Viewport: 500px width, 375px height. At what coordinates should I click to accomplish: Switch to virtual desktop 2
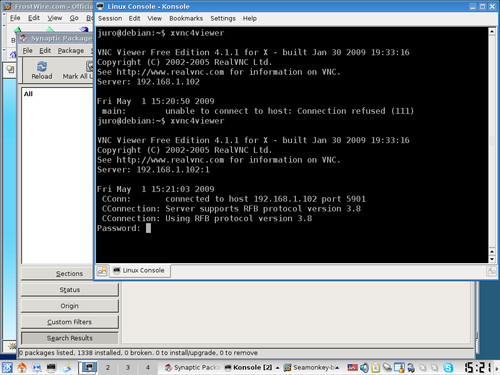click(108, 367)
